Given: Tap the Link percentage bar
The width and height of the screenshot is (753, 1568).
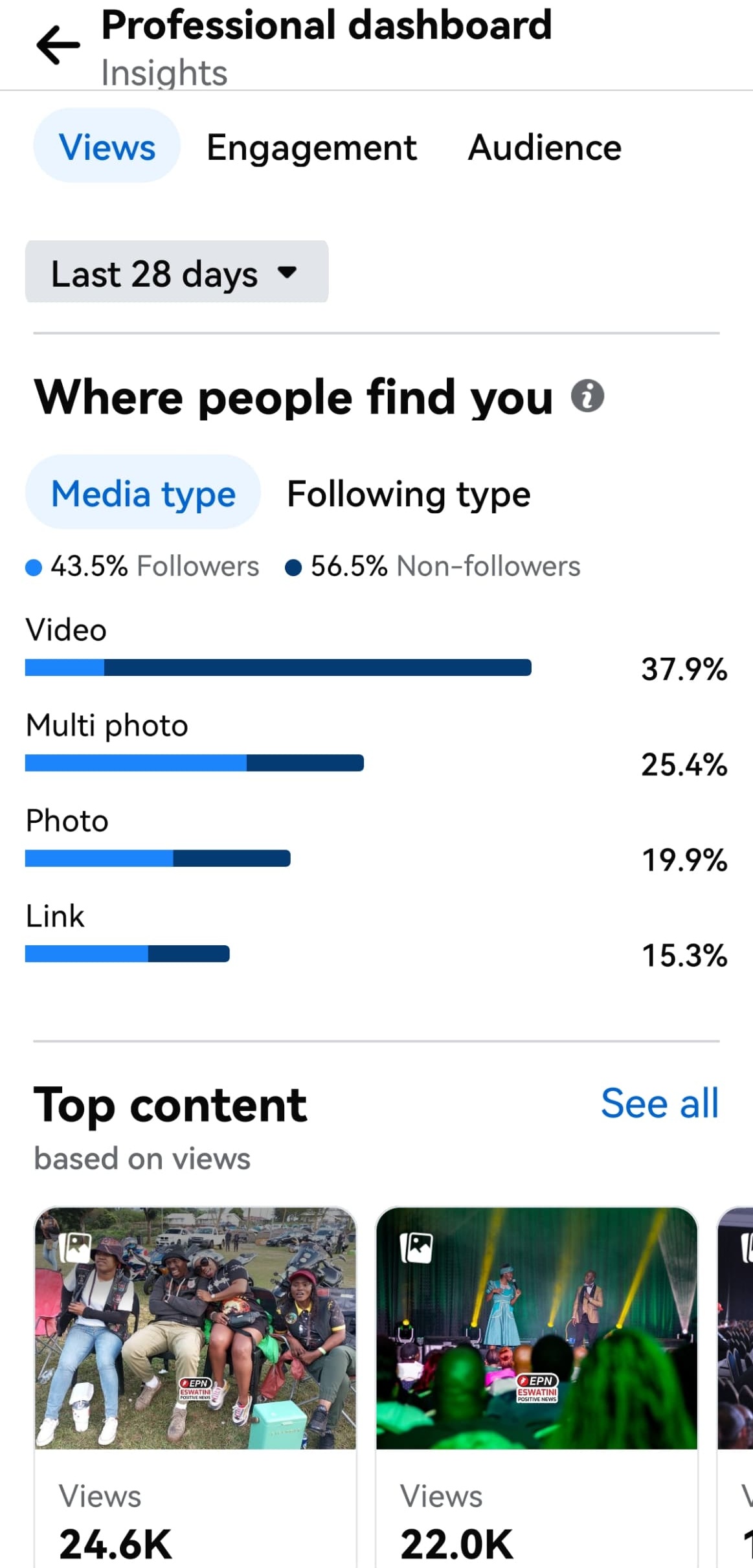Looking at the screenshot, I should tap(128, 954).
